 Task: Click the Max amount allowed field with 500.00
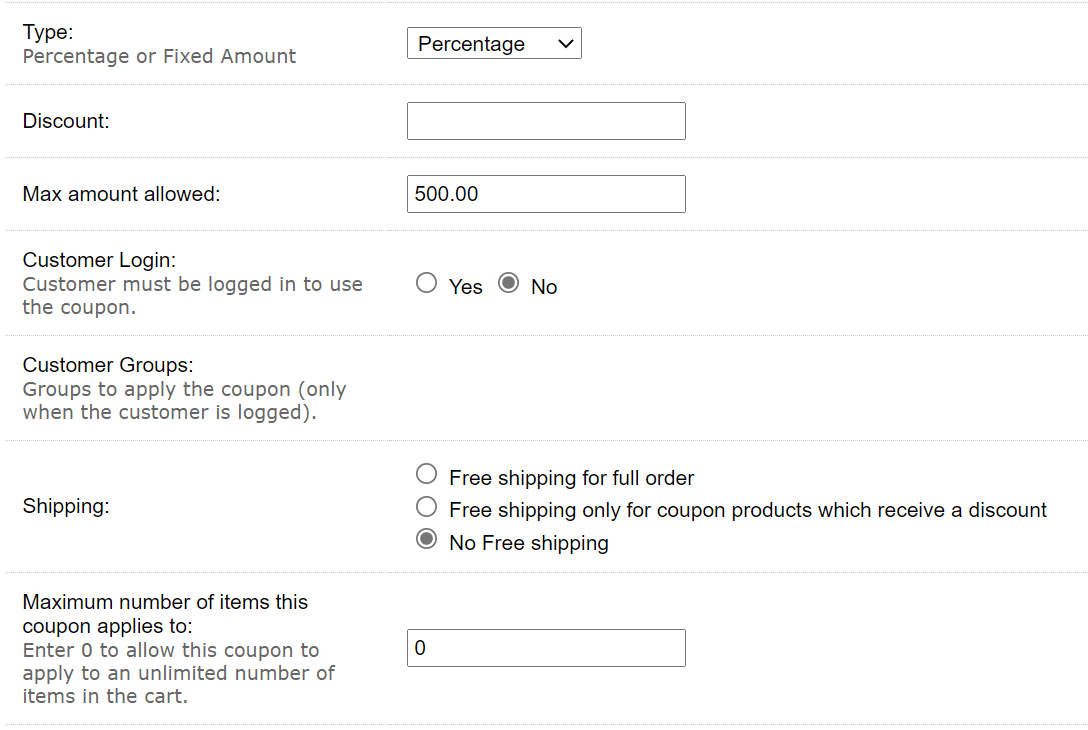(546, 194)
